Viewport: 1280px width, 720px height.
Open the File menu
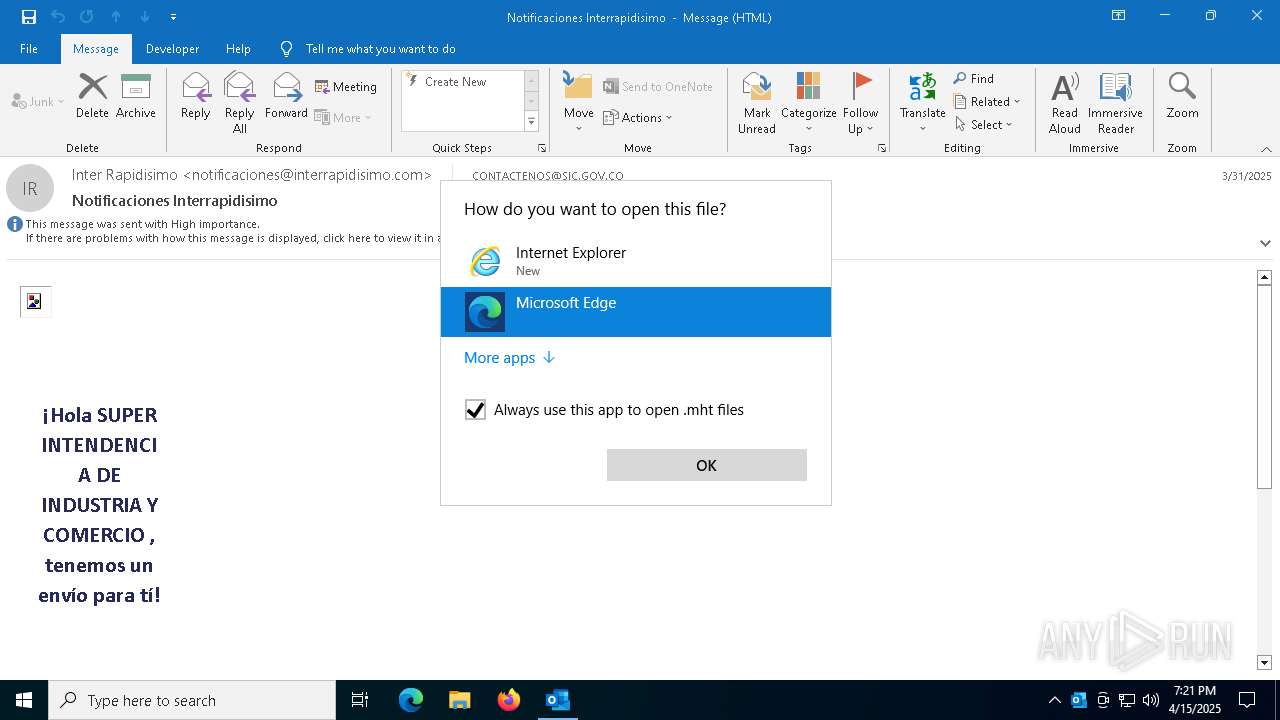coord(29,49)
